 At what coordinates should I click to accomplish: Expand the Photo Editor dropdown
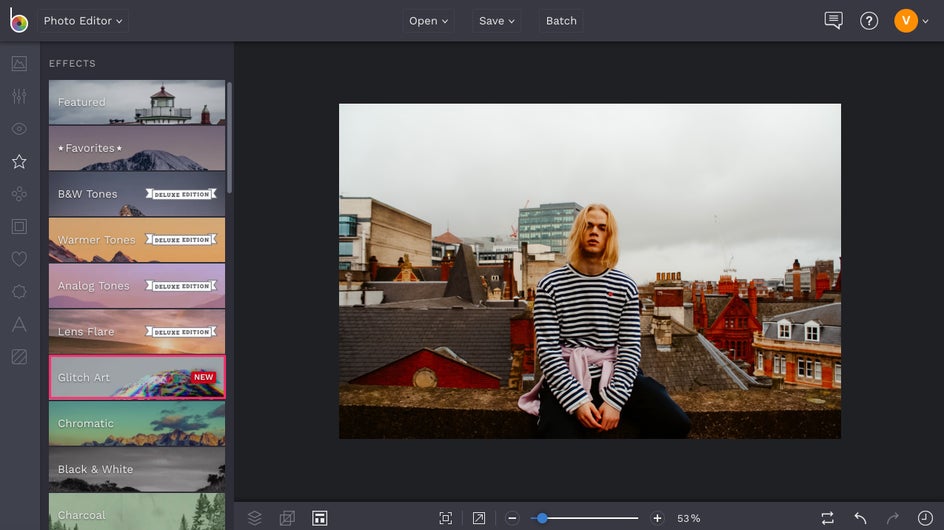tap(83, 21)
